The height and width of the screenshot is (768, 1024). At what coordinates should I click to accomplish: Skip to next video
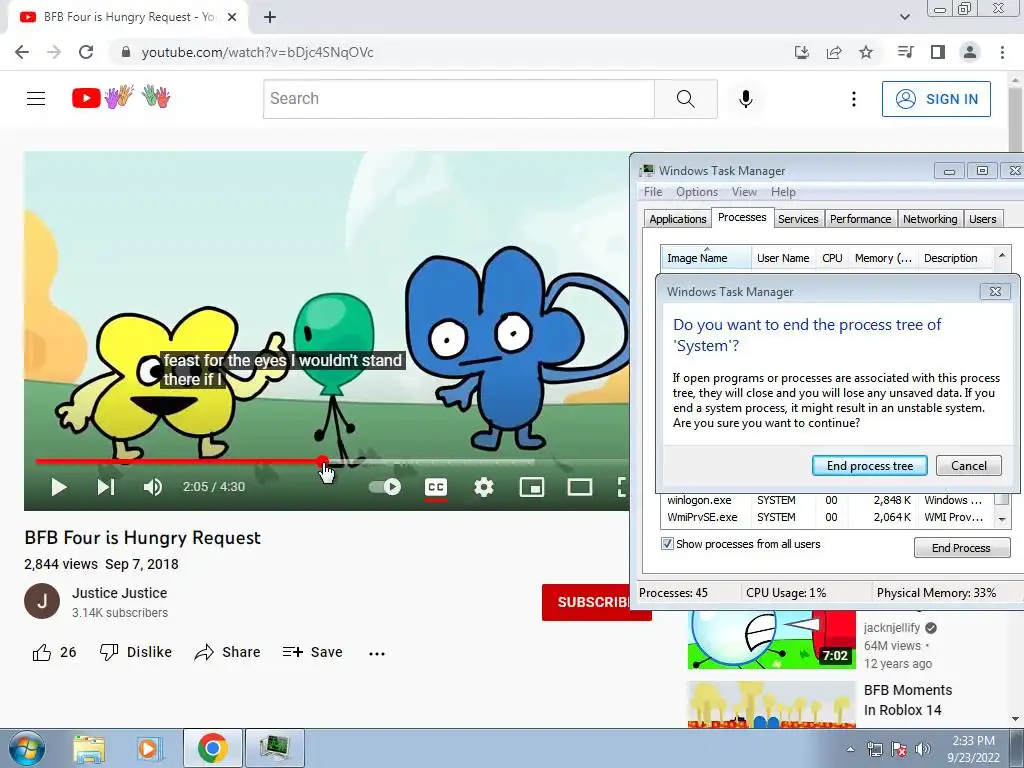coord(106,487)
